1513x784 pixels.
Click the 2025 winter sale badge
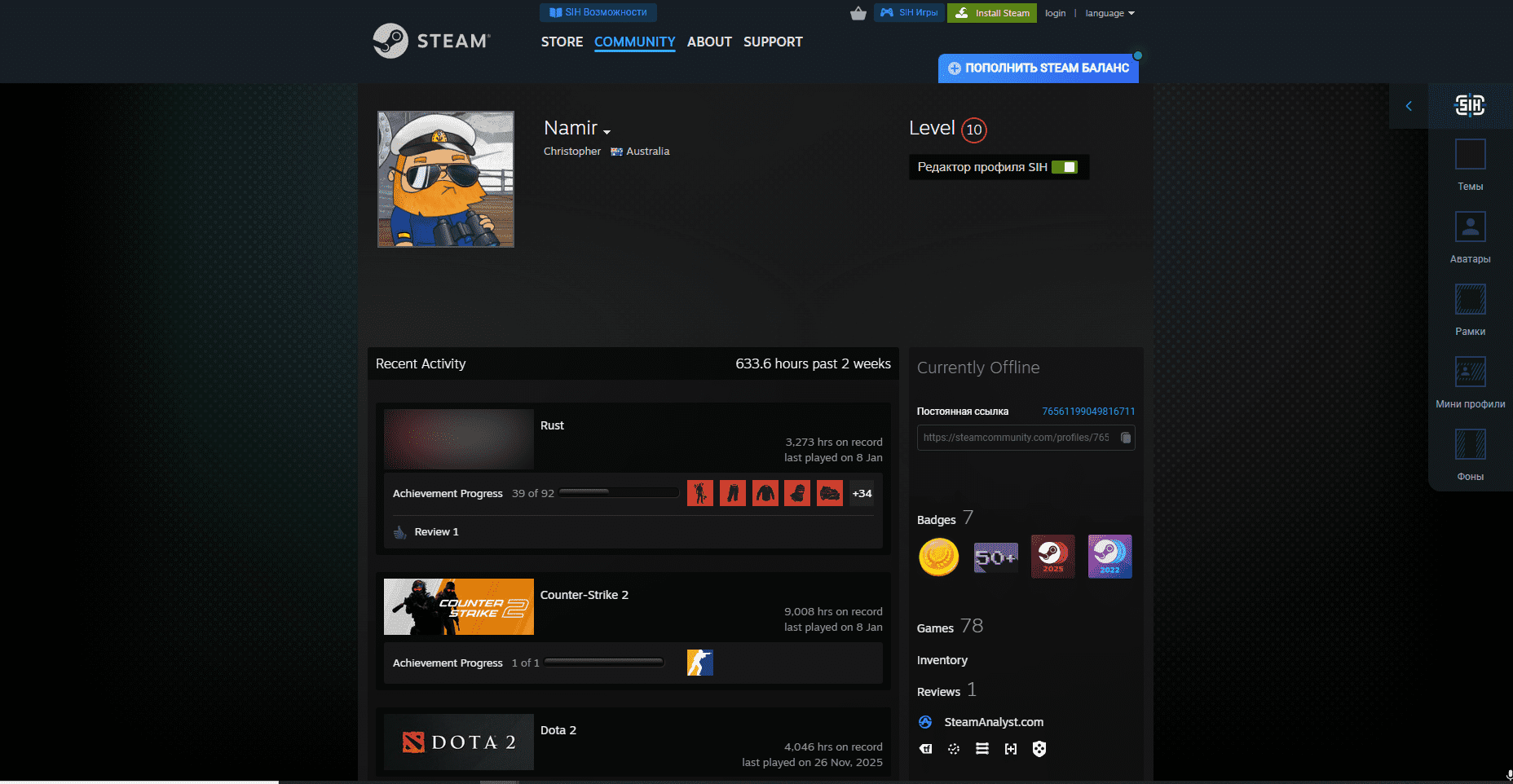pyautogui.click(x=1052, y=557)
